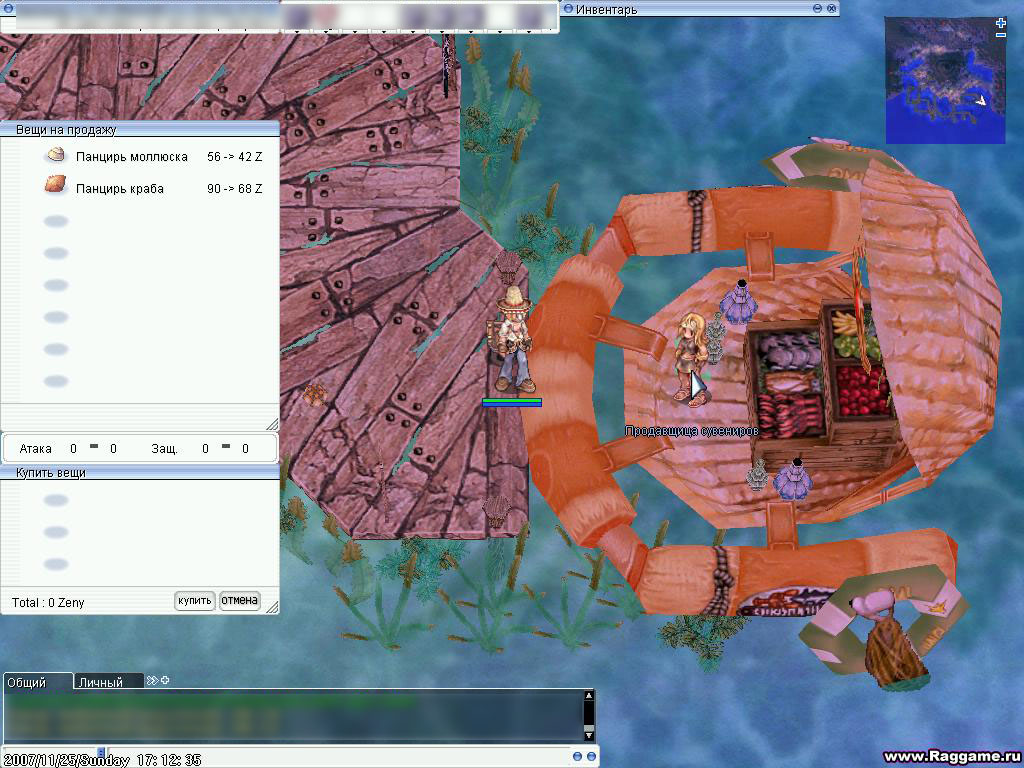Click the Атака stat label
The width and height of the screenshot is (1024, 768).
coord(35,449)
